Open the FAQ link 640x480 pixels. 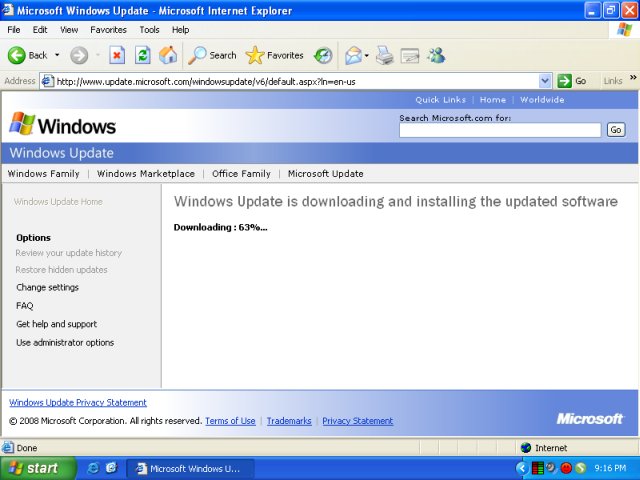pyautogui.click(x=24, y=306)
